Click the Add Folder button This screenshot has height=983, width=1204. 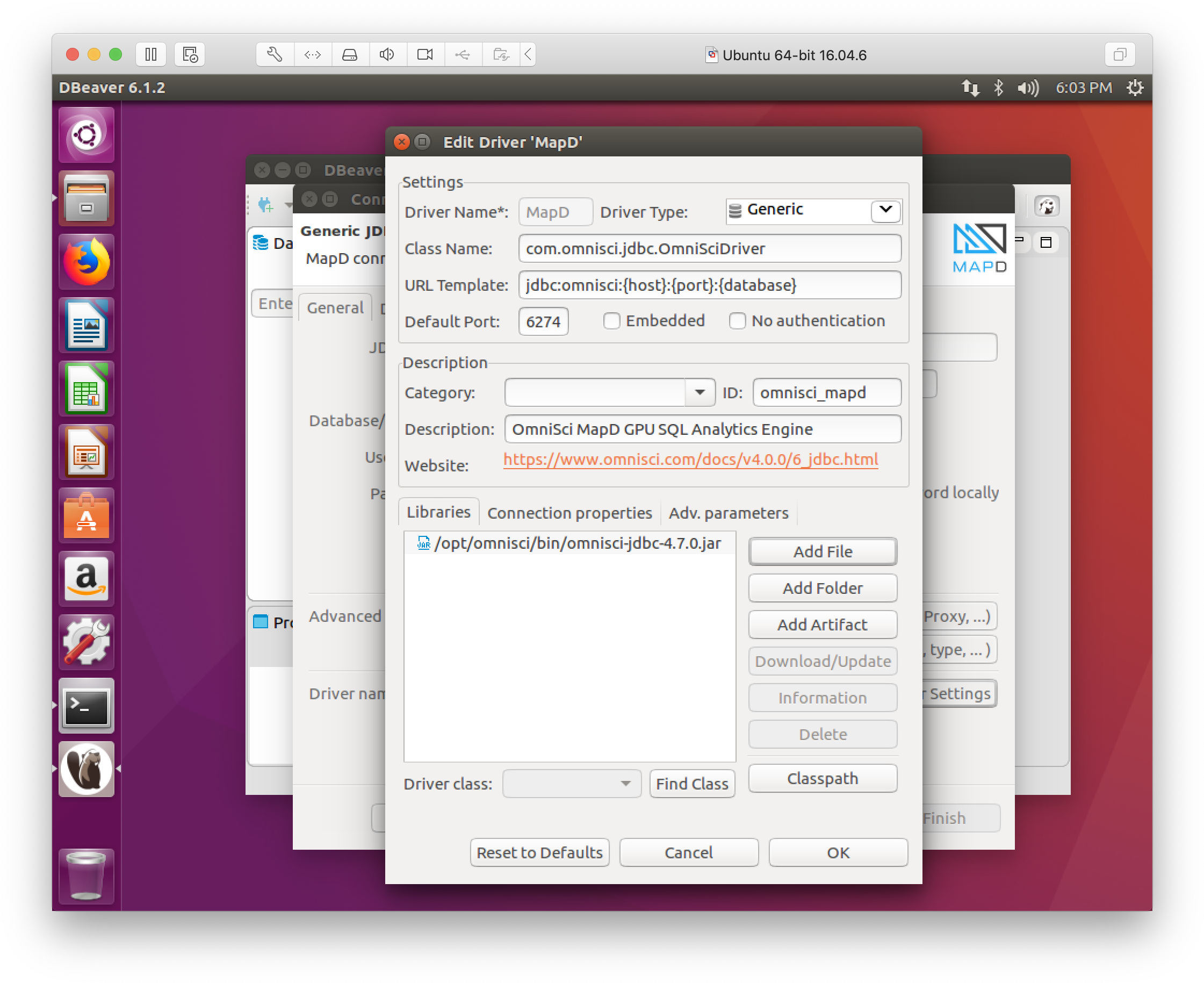[x=823, y=589]
